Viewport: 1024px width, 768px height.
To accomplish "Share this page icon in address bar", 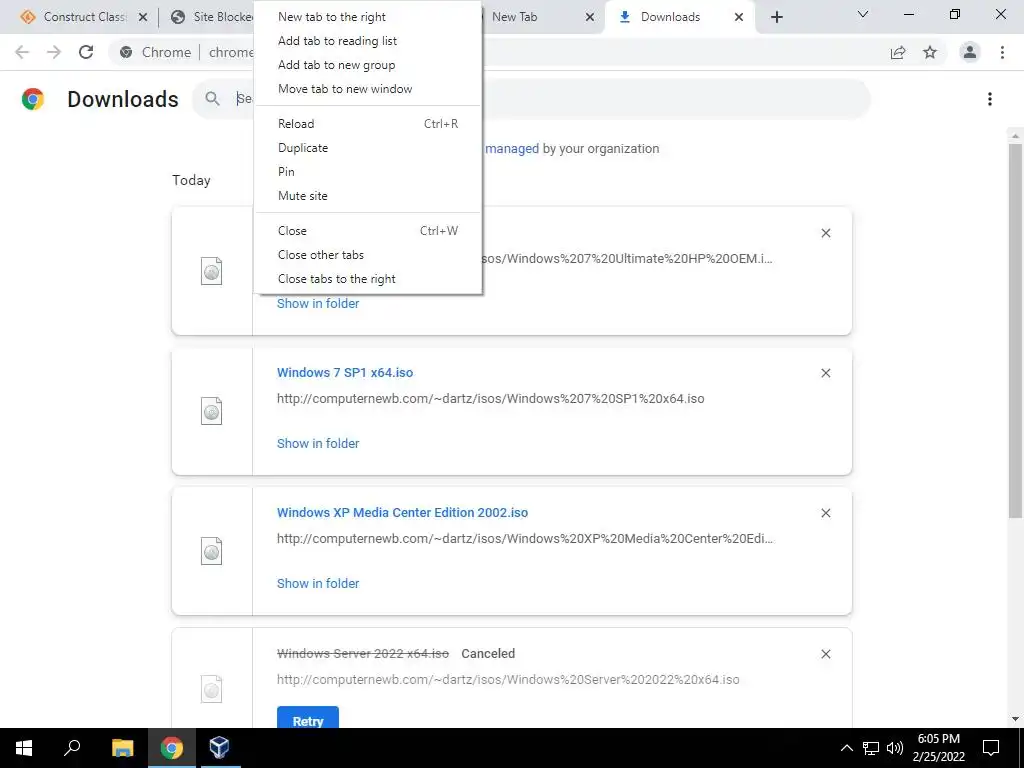I will point(898,52).
